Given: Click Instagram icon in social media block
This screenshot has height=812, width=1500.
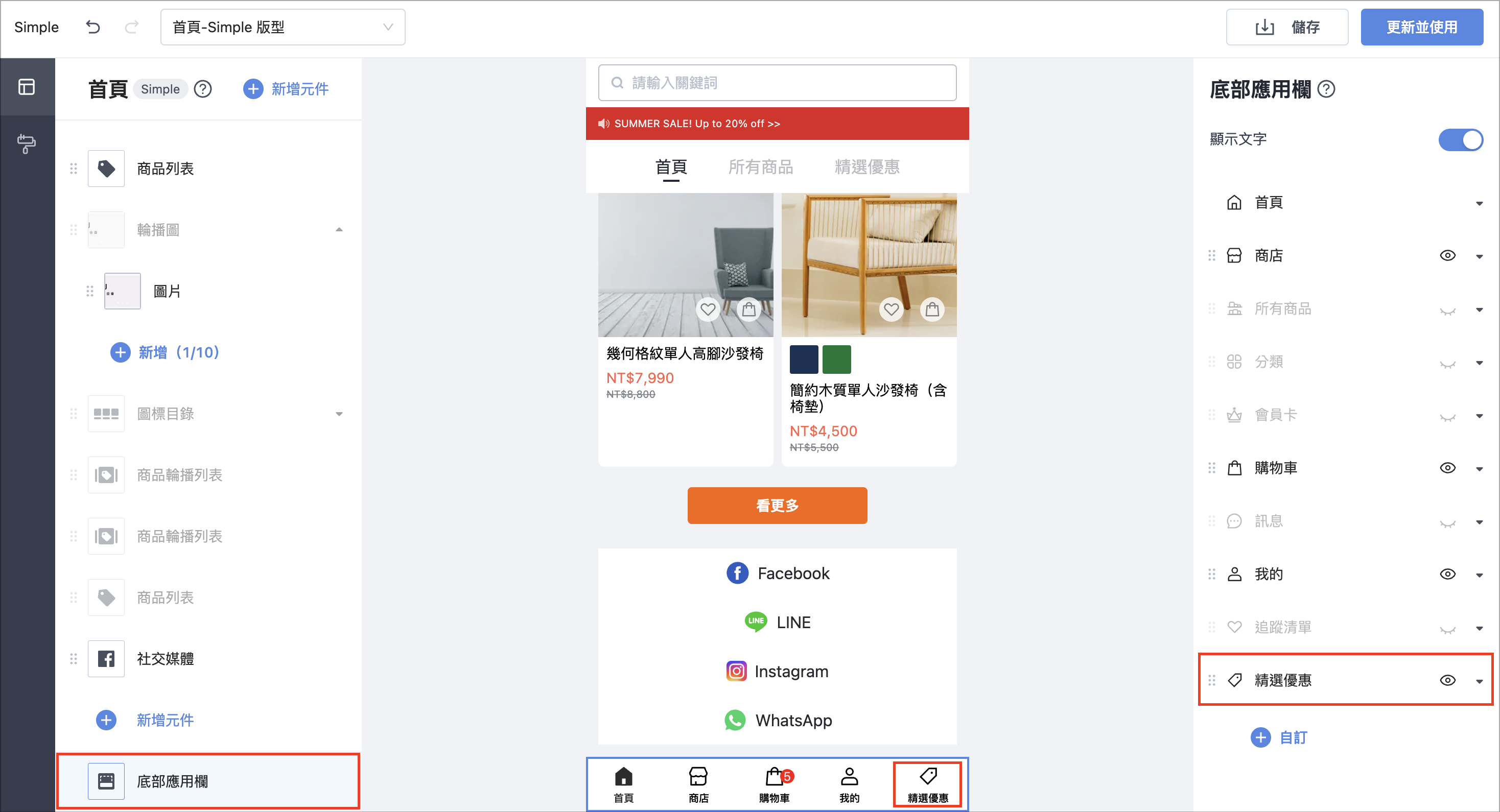Looking at the screenshot, I should 736,671.
